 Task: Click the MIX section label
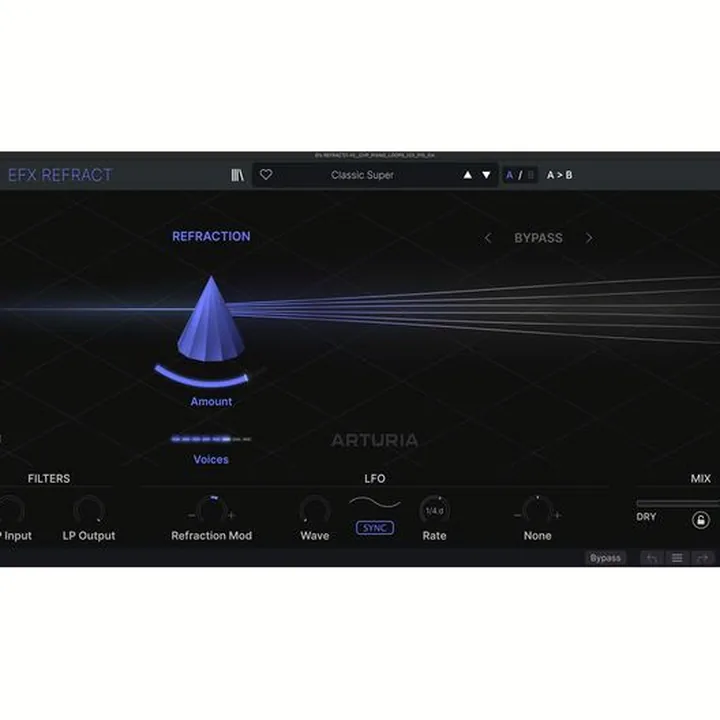[x=701, y=479]
